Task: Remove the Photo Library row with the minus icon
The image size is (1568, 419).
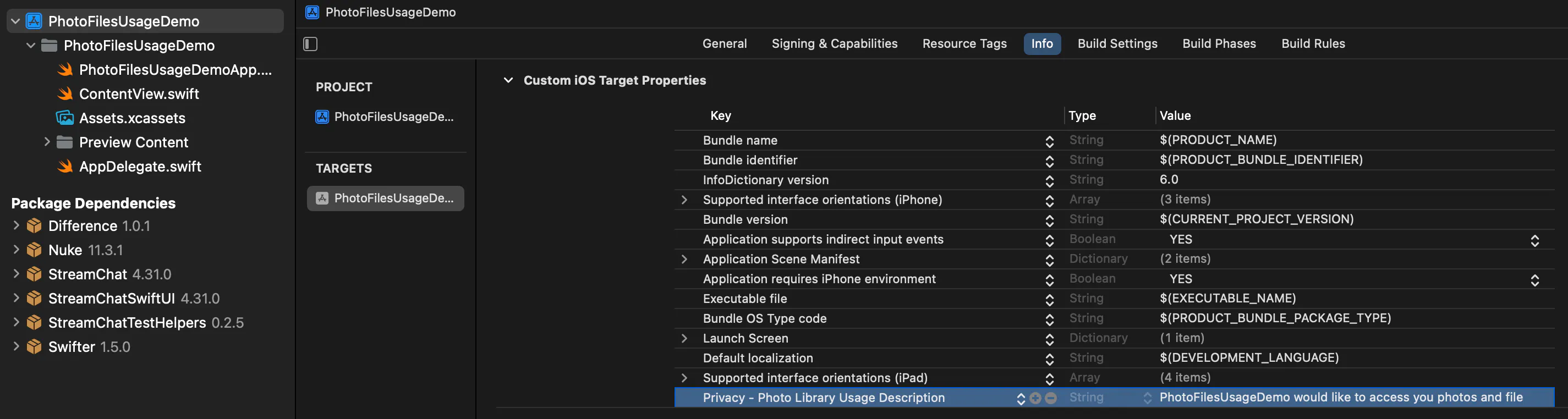Action: coord(1051,398)
